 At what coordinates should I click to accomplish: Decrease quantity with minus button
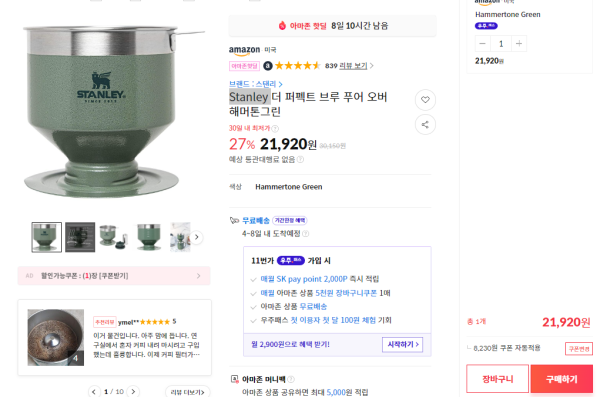(482, 44)
